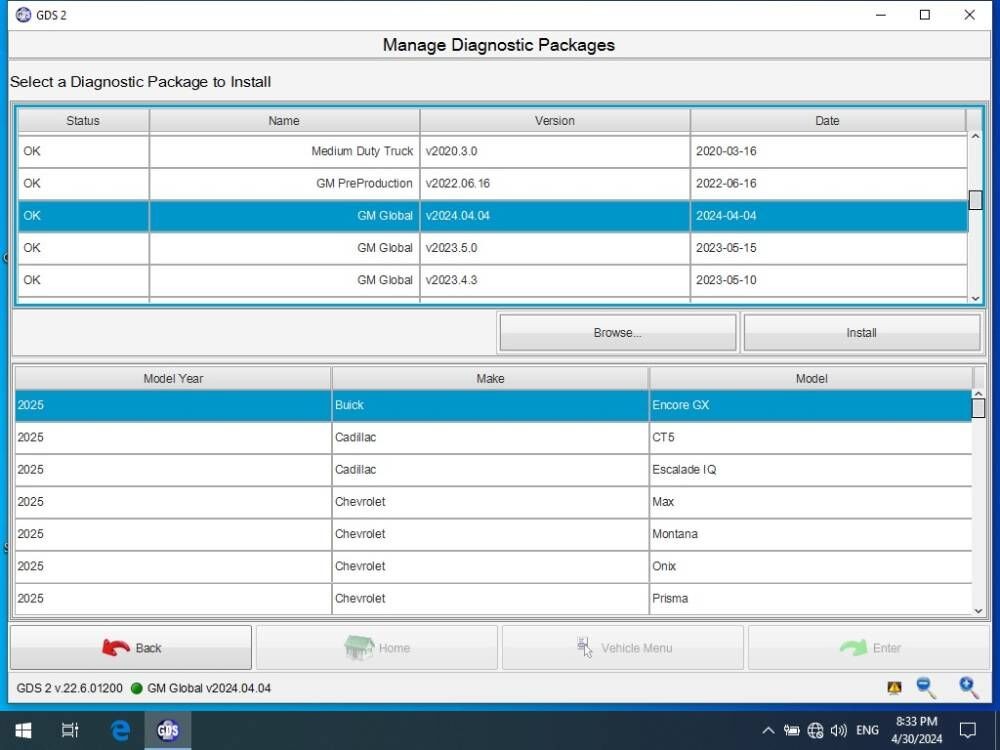1000x750 pixels.
Task: Click the ENG language indicator
Action: pos(867,730)
